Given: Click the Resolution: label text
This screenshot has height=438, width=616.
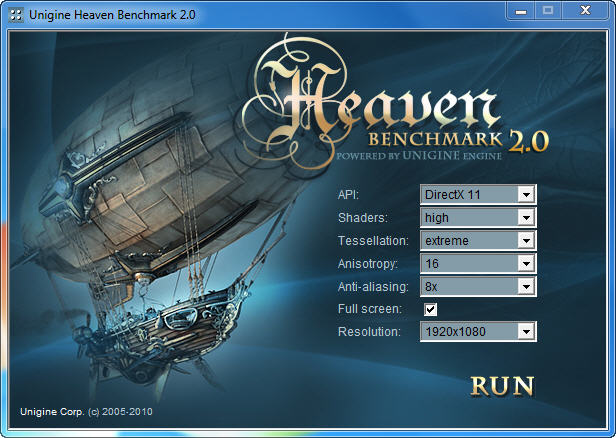Looking at the screenshot, I should [369, 332].
